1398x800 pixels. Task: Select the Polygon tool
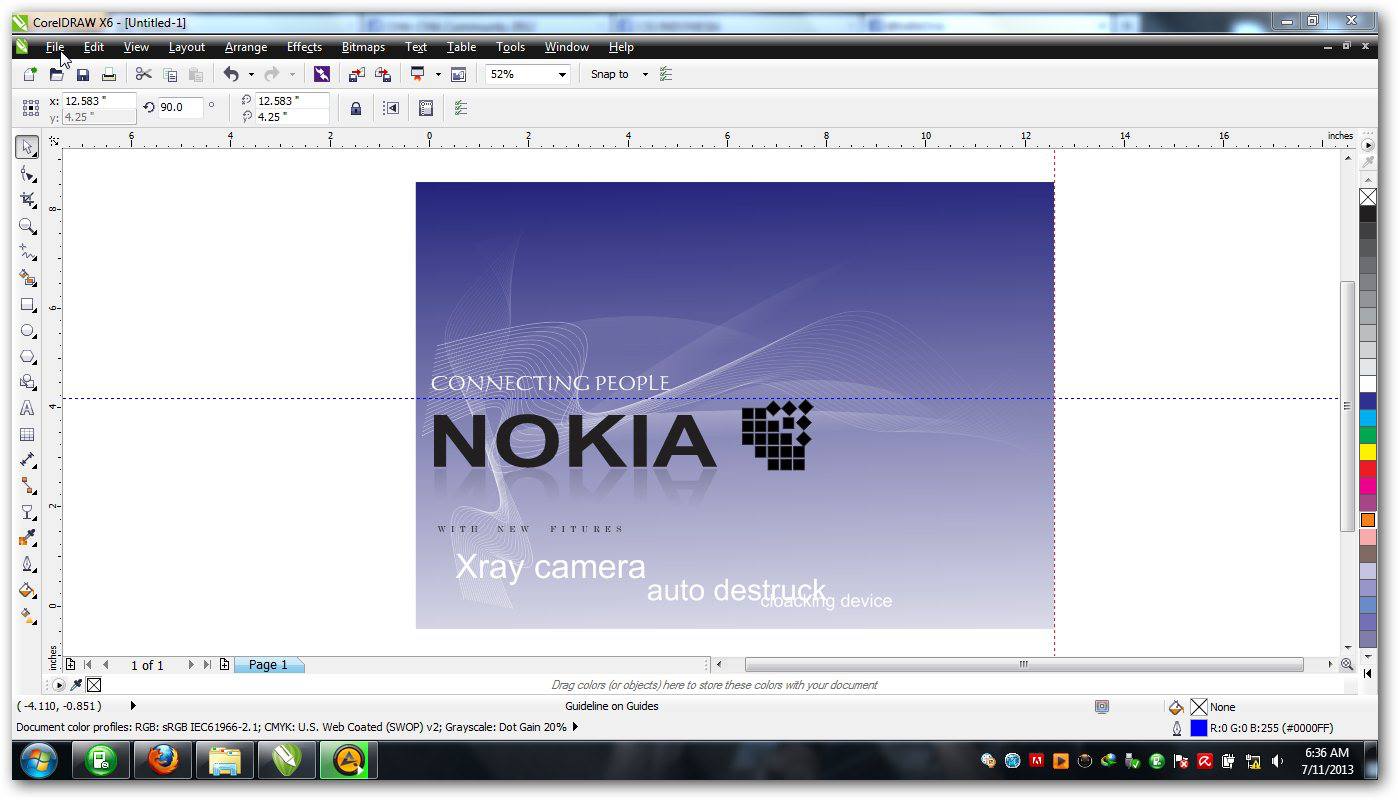click(x=27, y=356)
